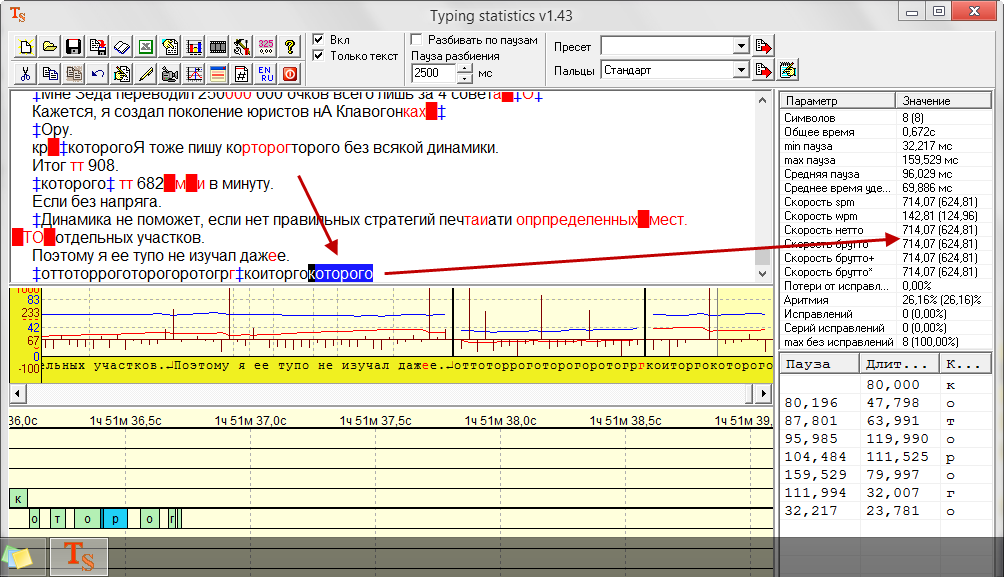Screen dimensions: 1004x577
Task: Expand the "Пальцы" Стандарт dropdown
Action: 740,70
